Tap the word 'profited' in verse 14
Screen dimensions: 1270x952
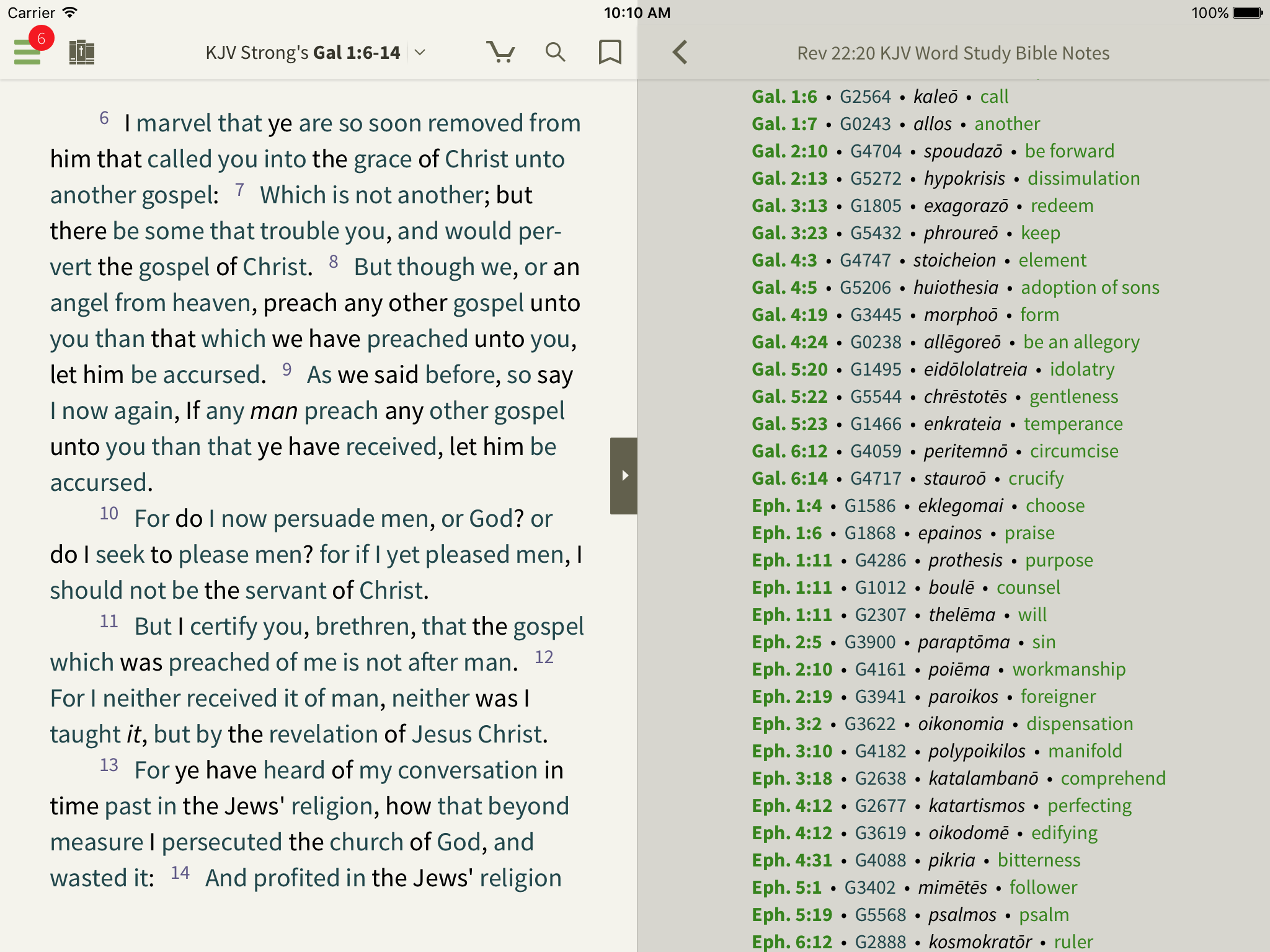pos(296,878)
